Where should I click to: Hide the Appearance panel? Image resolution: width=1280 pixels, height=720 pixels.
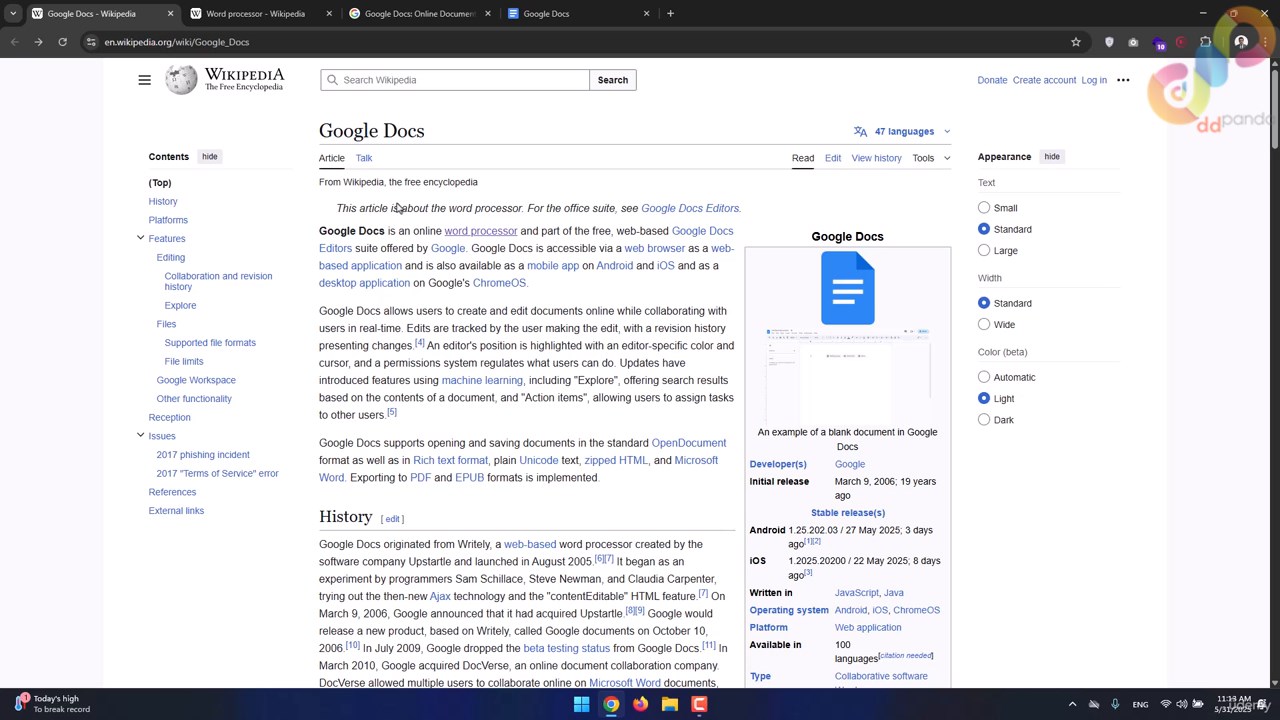[x=1052, y=157]
